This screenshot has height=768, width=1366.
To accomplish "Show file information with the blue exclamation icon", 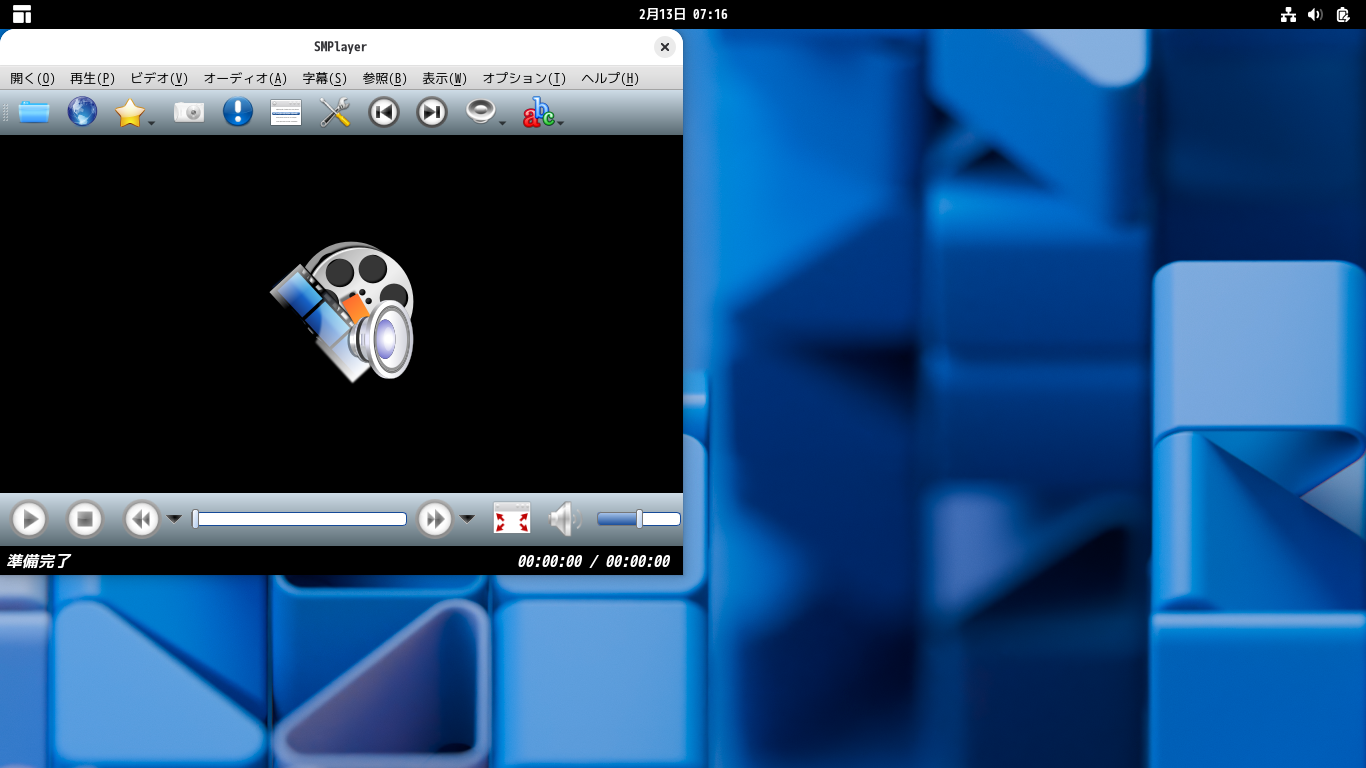I will [x=238, y=112].
